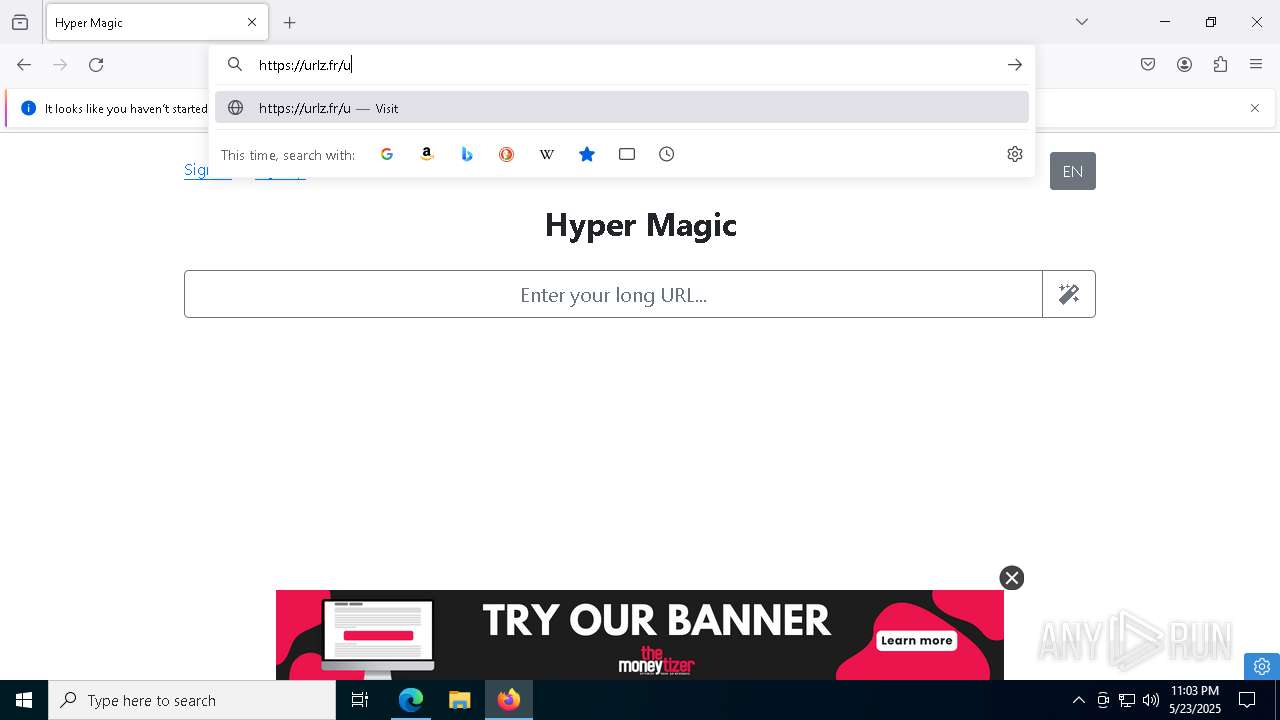Click the Hyper Magic heading
Image resolution: width=1280 pixels, height=720 pixels.
point(641,225)
